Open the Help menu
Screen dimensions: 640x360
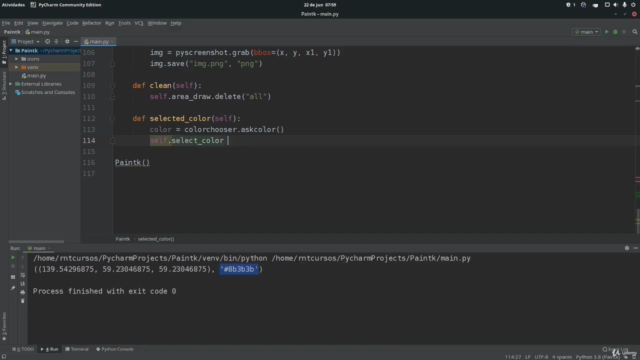[x=176, y=23]
